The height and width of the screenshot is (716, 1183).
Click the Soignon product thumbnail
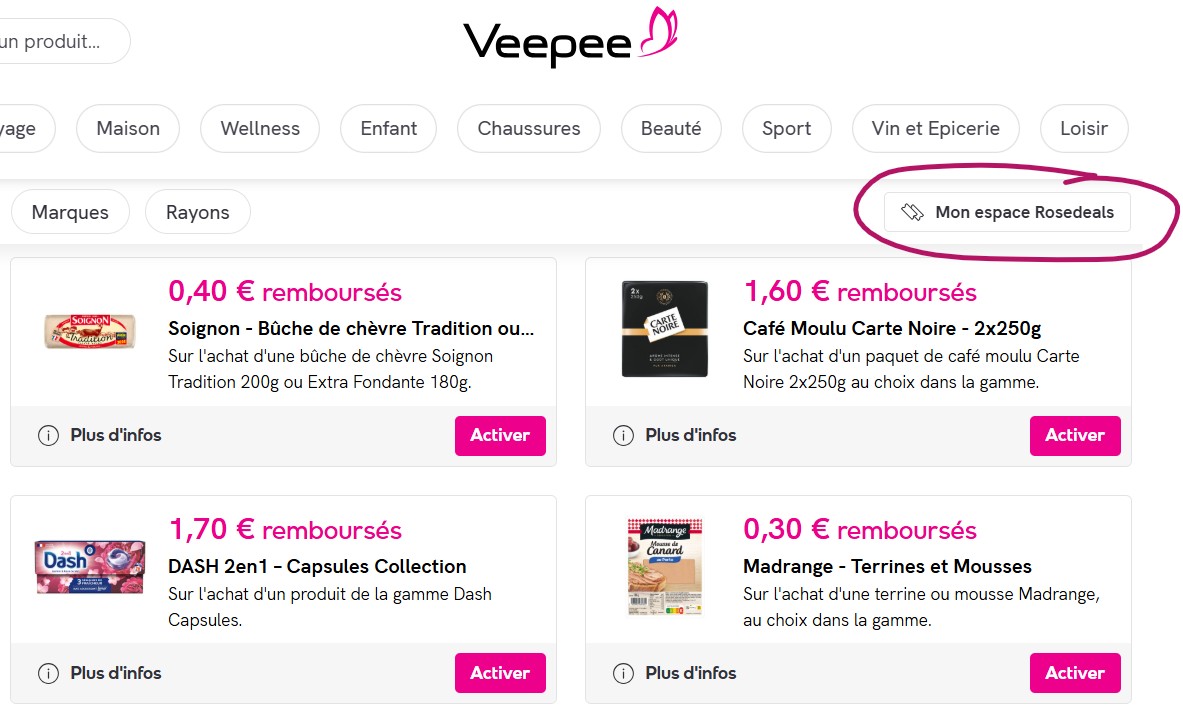point(89,330)
